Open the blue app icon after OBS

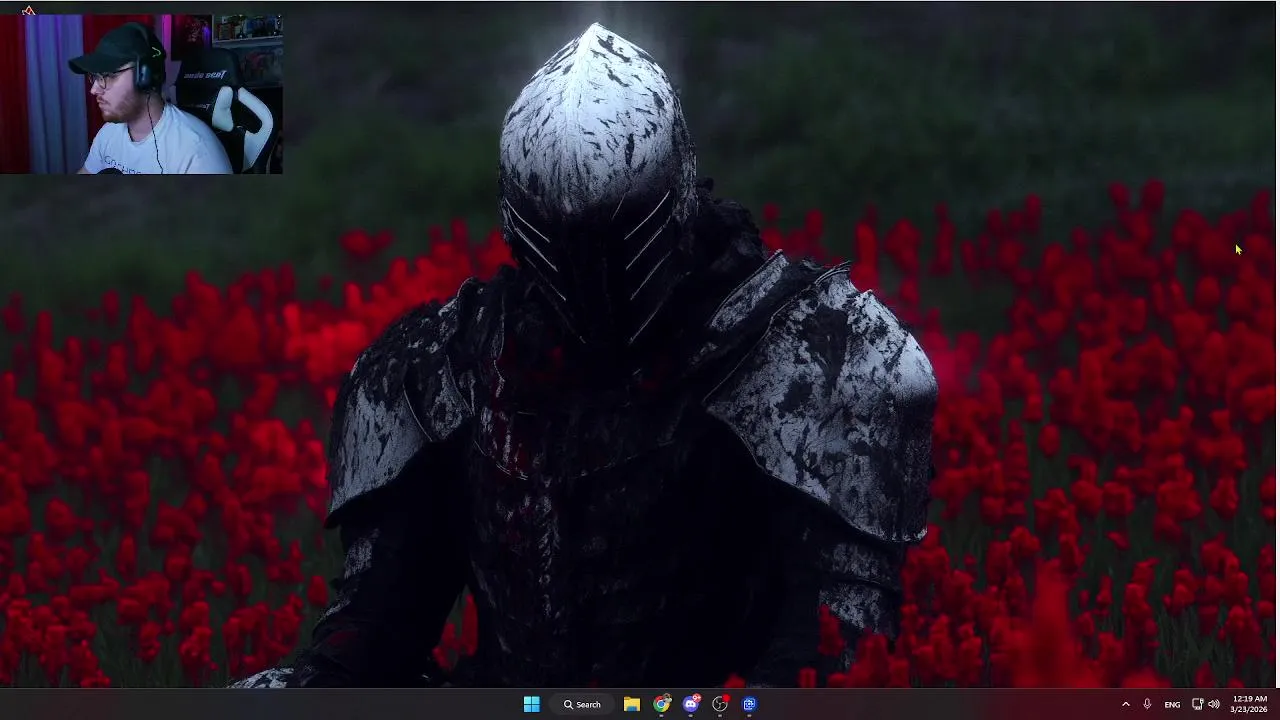coord(749,704)
